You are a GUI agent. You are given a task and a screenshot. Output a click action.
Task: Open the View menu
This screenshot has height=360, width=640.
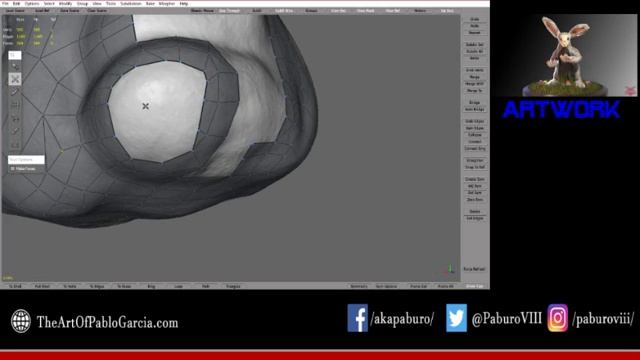pyautogui.click(x=97, y=3)
